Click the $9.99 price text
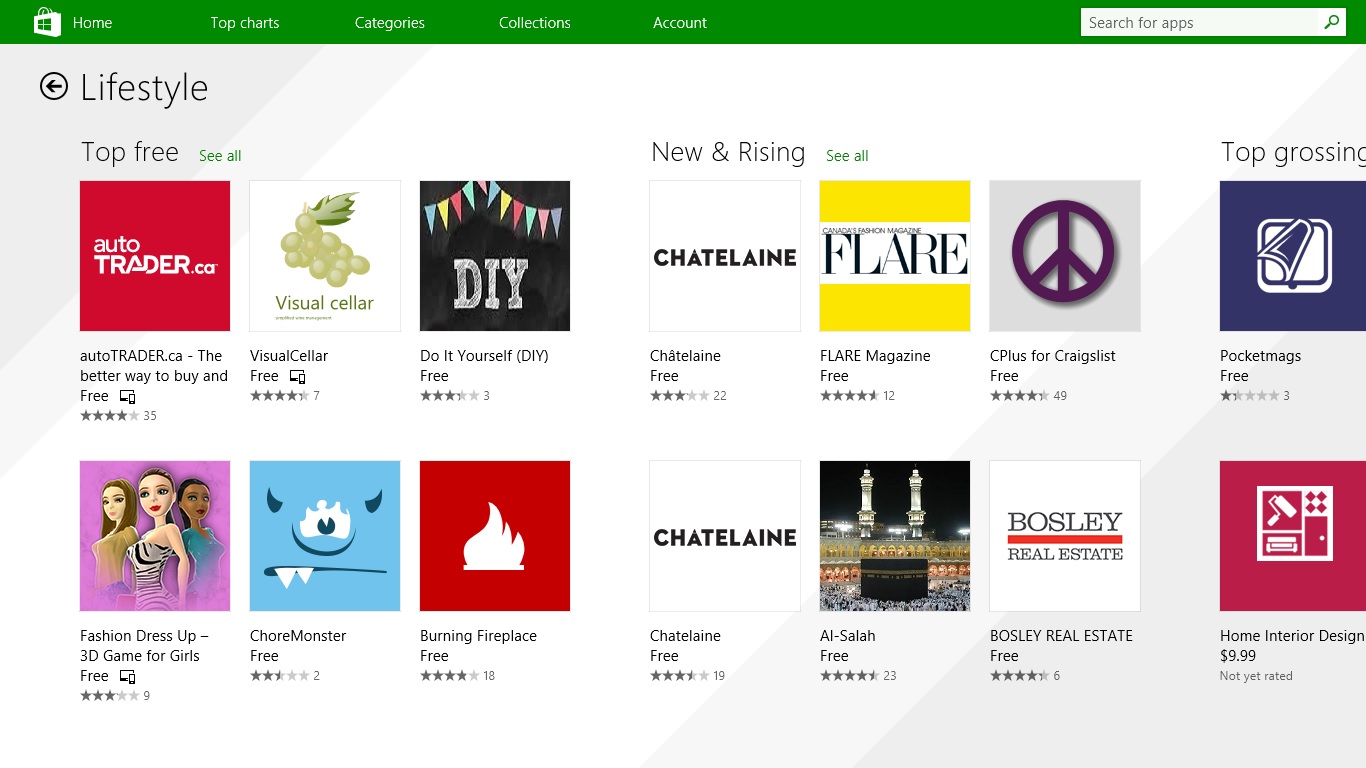The width and height of the screenshot is (1366, 768). pos(1238,656)
